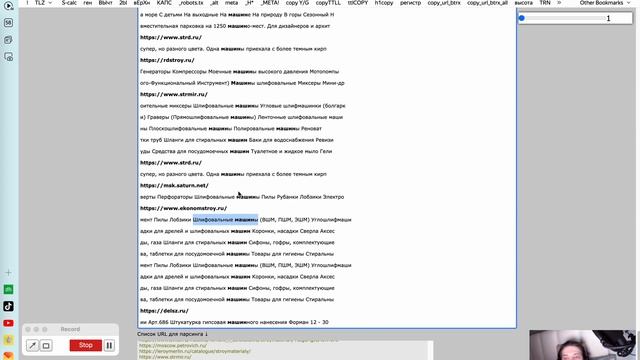Show hidden bookmarks via chevron

pyautogui.click(x=559, y=2)
